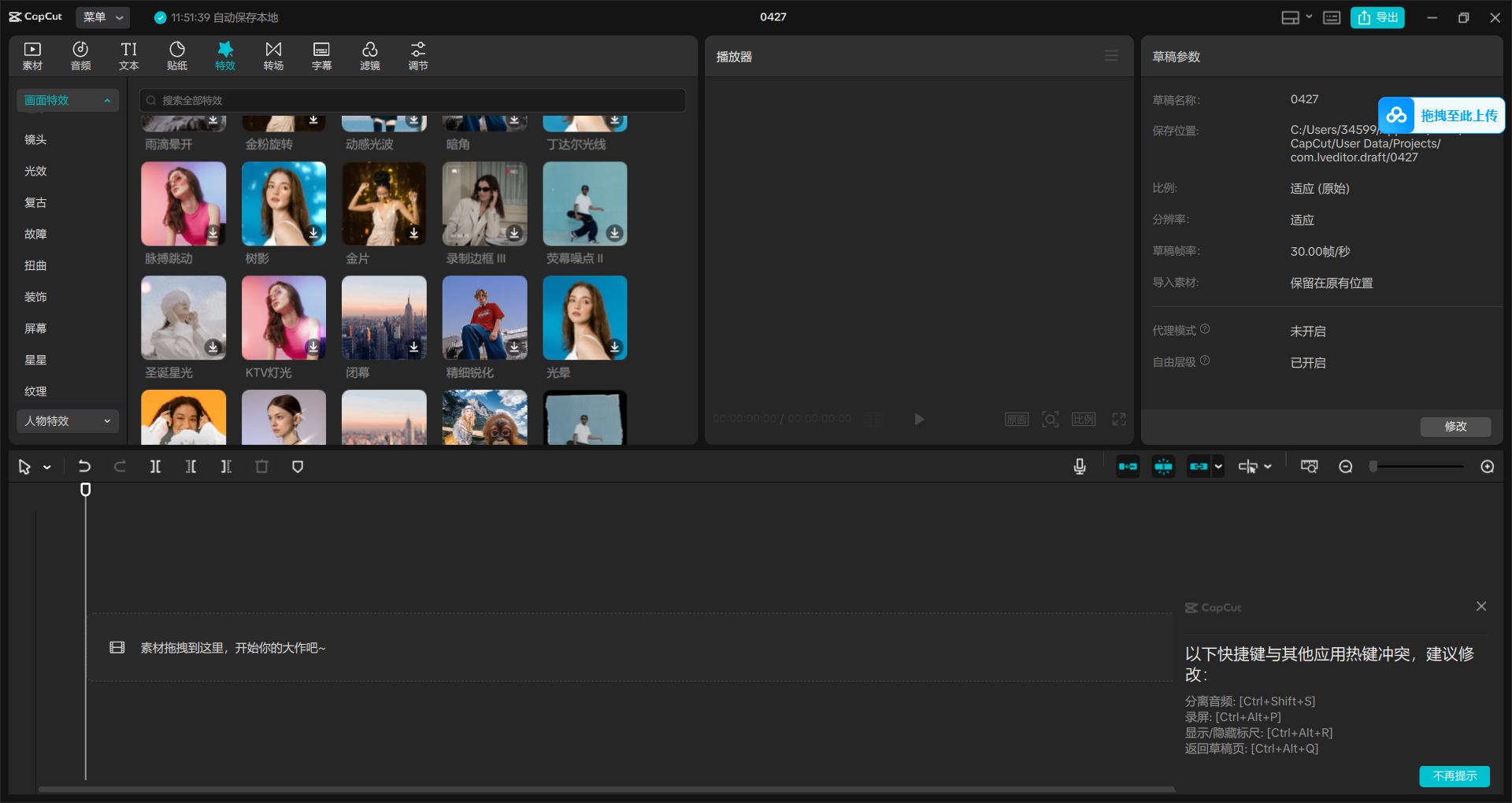Expand the 人物特效 category
Screen dimensions: 1512x803
tap(67, 421)
